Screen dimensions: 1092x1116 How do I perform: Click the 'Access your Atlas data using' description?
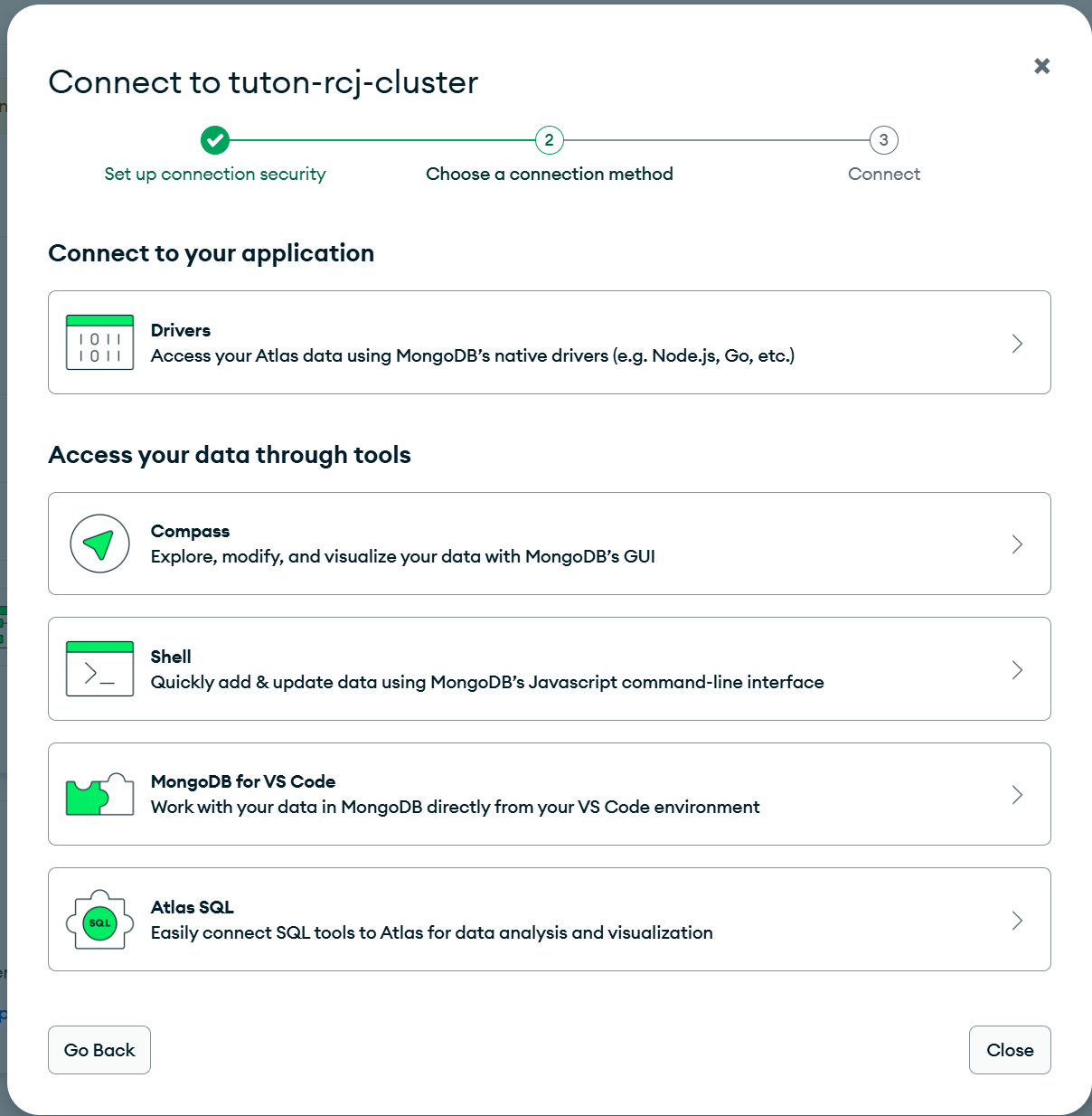(473, 355)
